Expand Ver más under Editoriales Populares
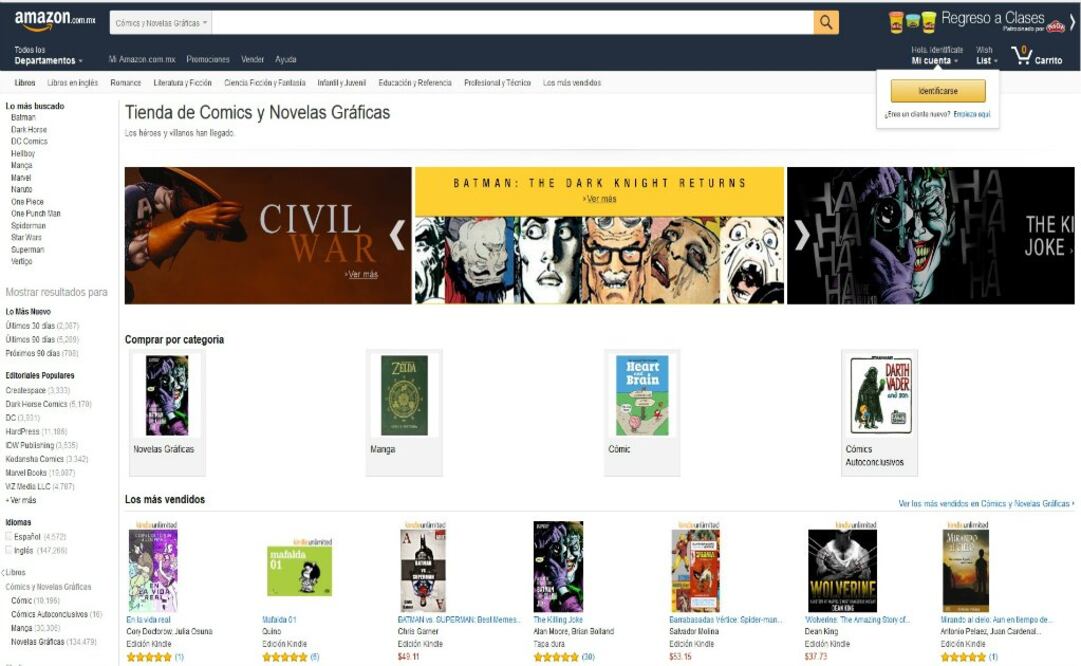1081x666 pixels. [x=21, y=500]
